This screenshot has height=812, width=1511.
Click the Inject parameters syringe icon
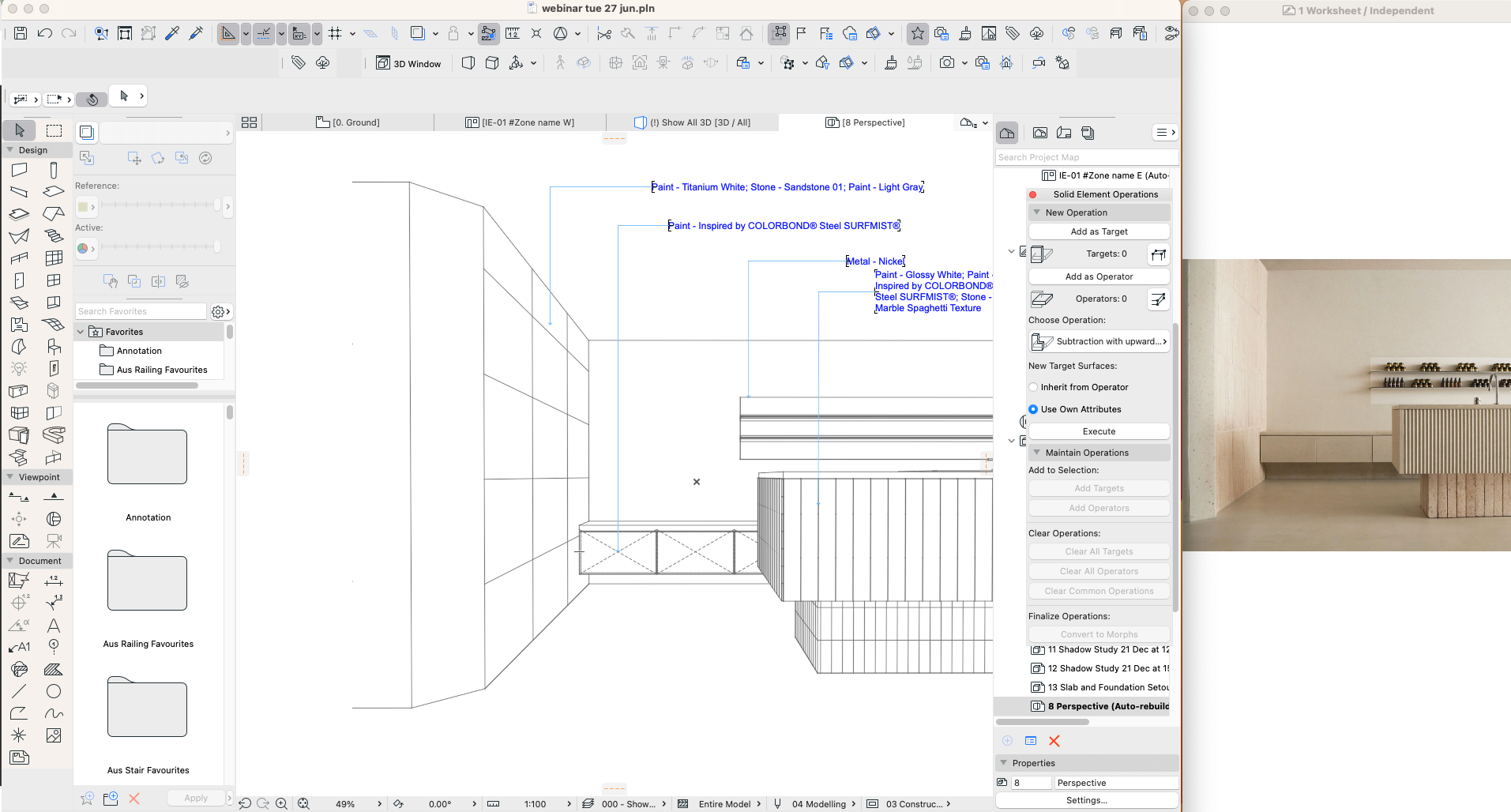pos(196,33)
